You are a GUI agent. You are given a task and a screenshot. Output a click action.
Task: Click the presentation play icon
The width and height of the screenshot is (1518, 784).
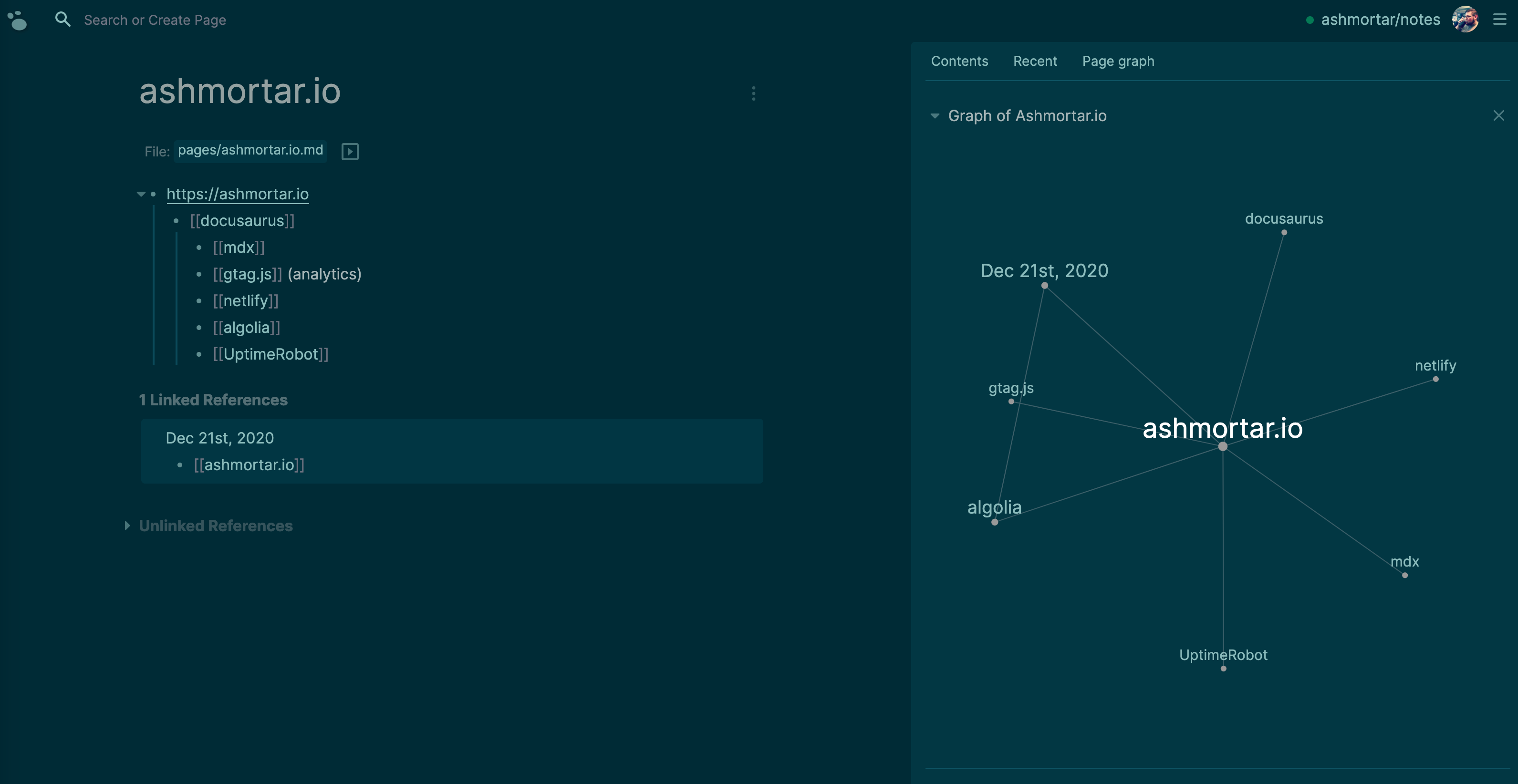pos(350,151)
